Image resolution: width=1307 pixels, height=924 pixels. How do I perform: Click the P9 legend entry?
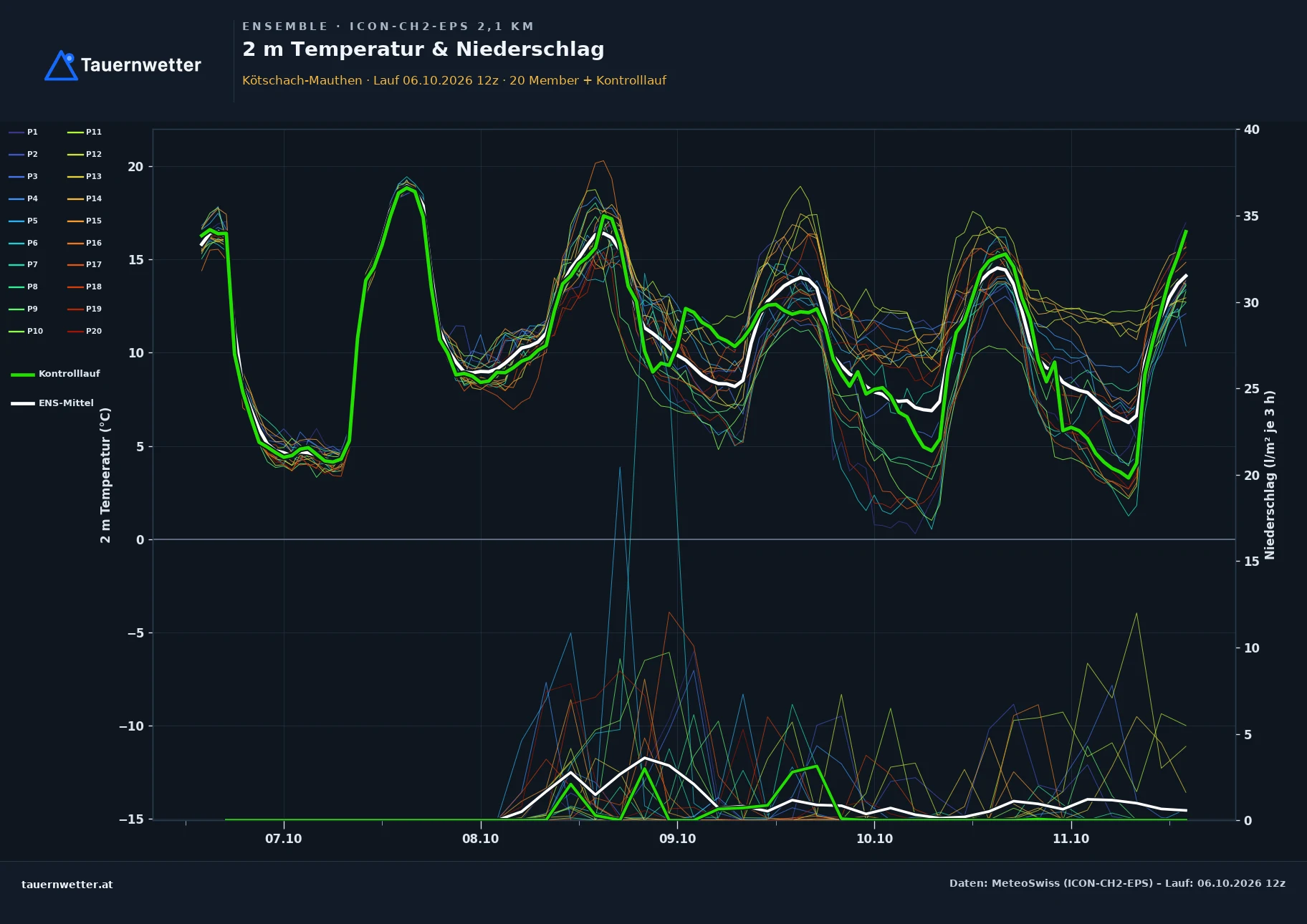(x=23, y=309)
